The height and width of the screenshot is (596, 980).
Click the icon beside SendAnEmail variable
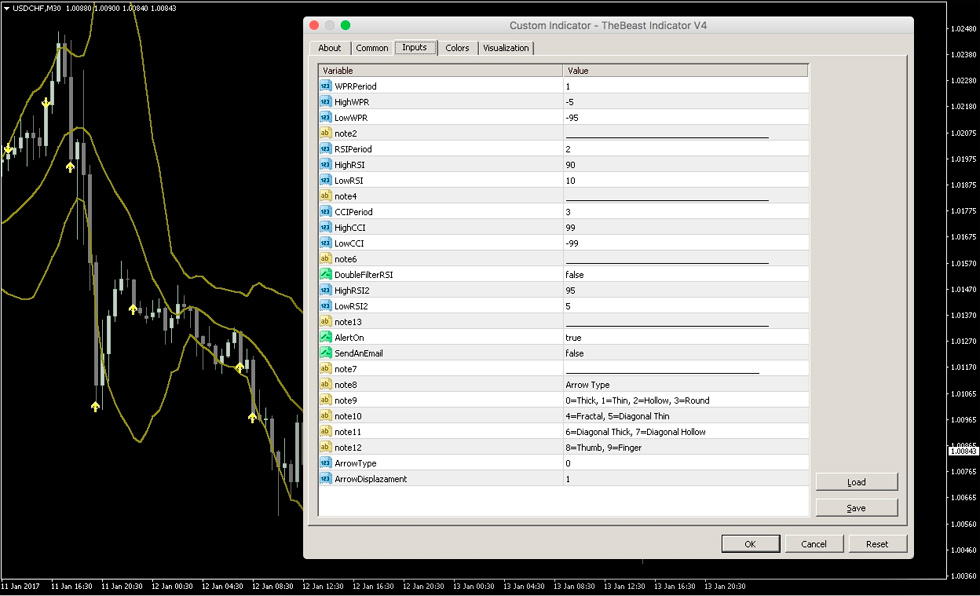(326, 353)
